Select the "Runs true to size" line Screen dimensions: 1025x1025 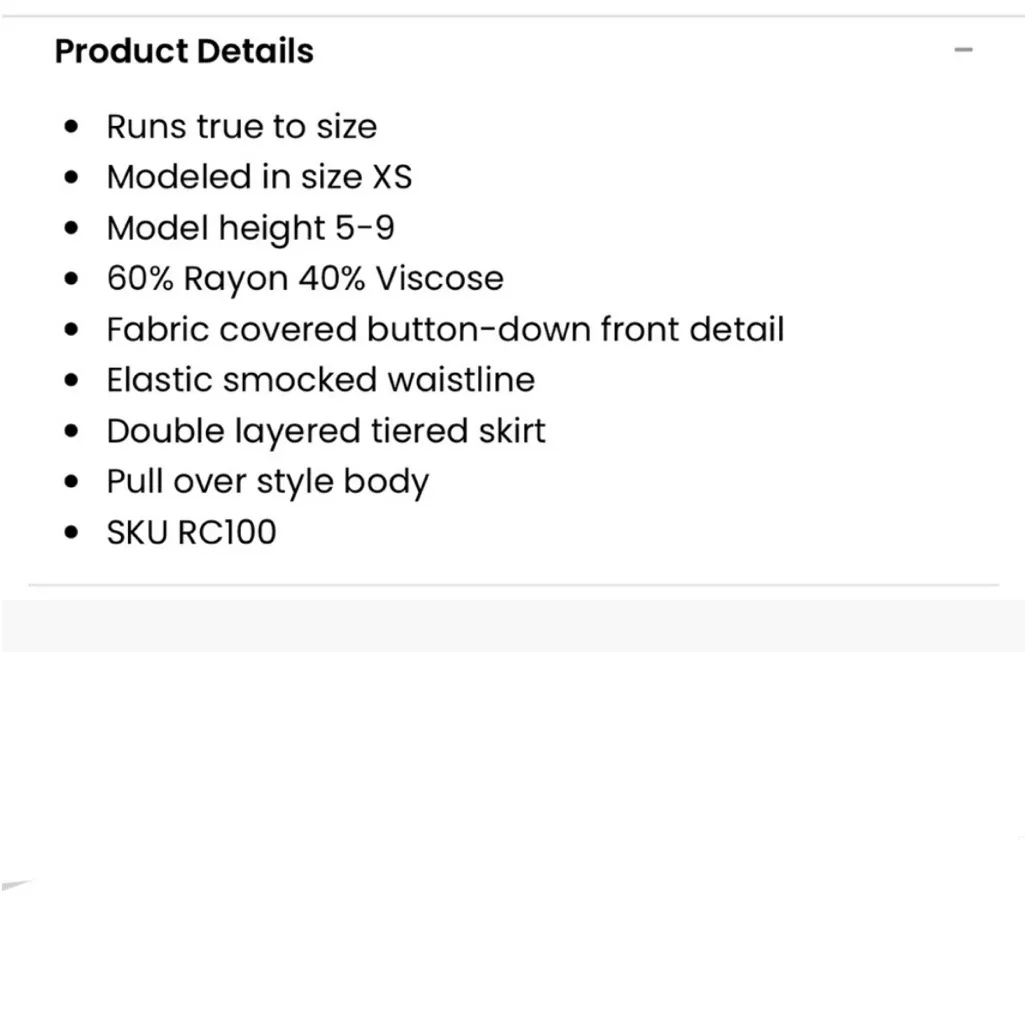[x=241, y=127]
